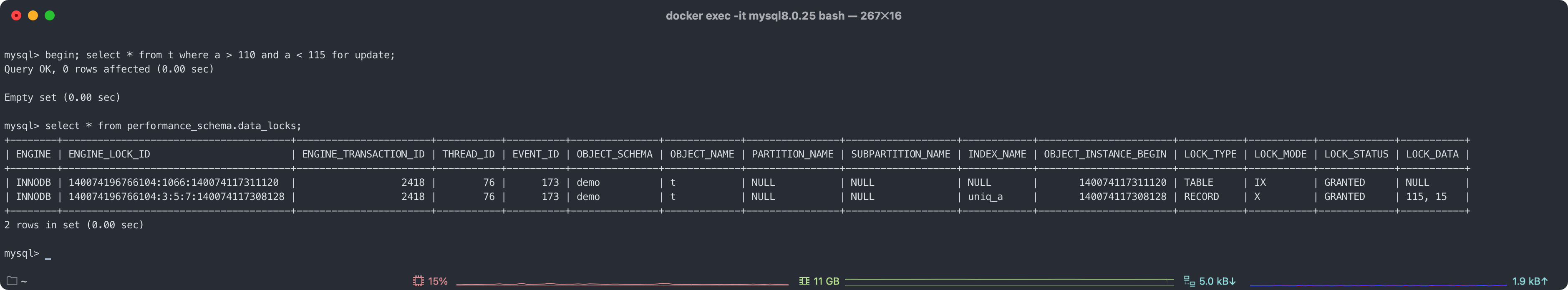Click the yellow minimize window button
This screenshot has height=290, width=1568.
(x=33, y=16)
